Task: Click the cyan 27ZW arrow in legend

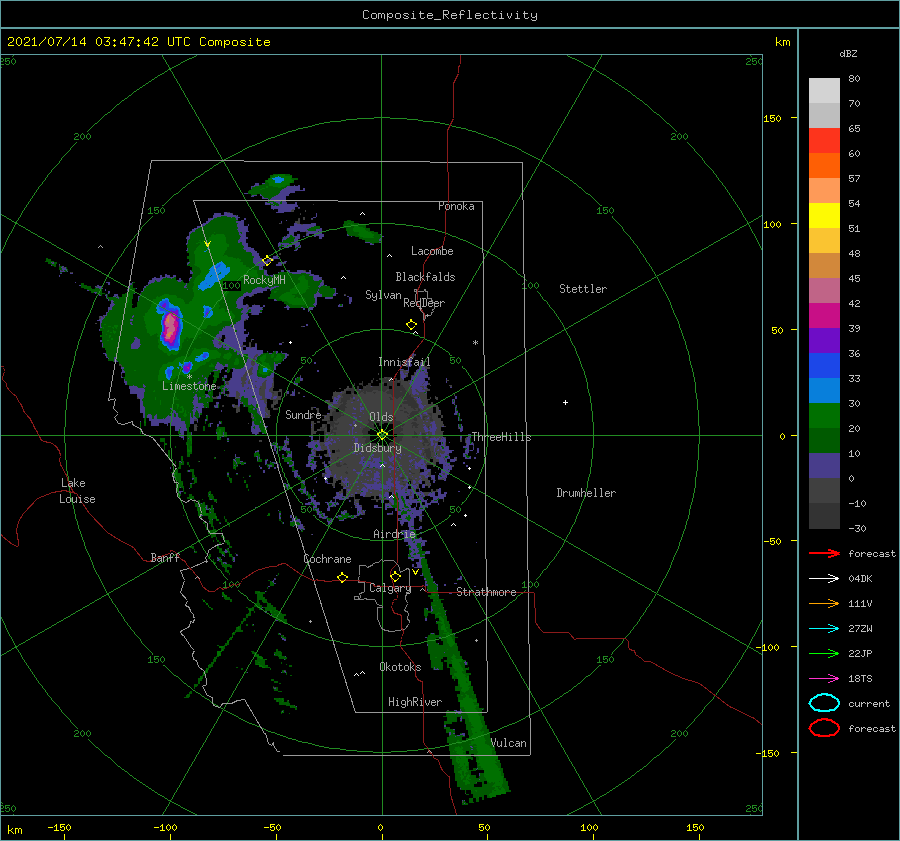Action: 824,629
